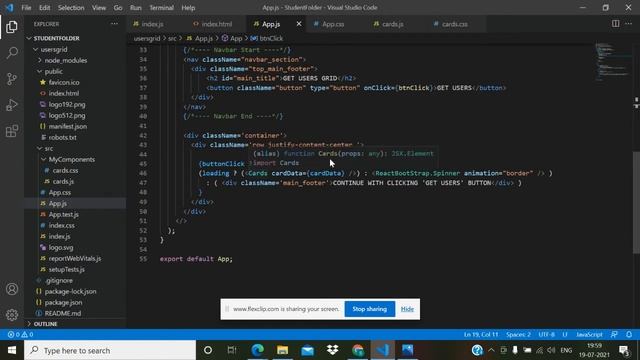640x360 pixels.
Task: Click the feedback icon in status bar
Action: (614, 334)
